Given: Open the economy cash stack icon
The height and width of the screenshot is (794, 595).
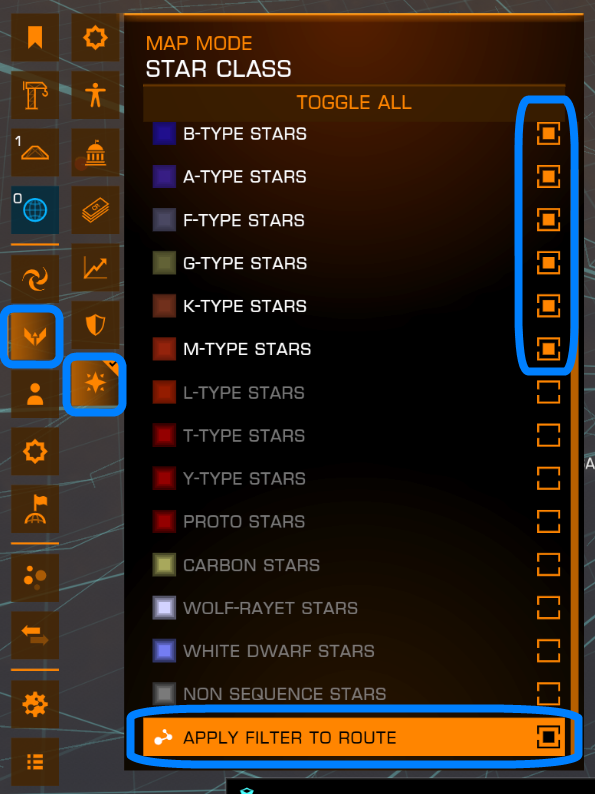Looking at the screenshot, I should pyautogui.click(x=95, y=210).
